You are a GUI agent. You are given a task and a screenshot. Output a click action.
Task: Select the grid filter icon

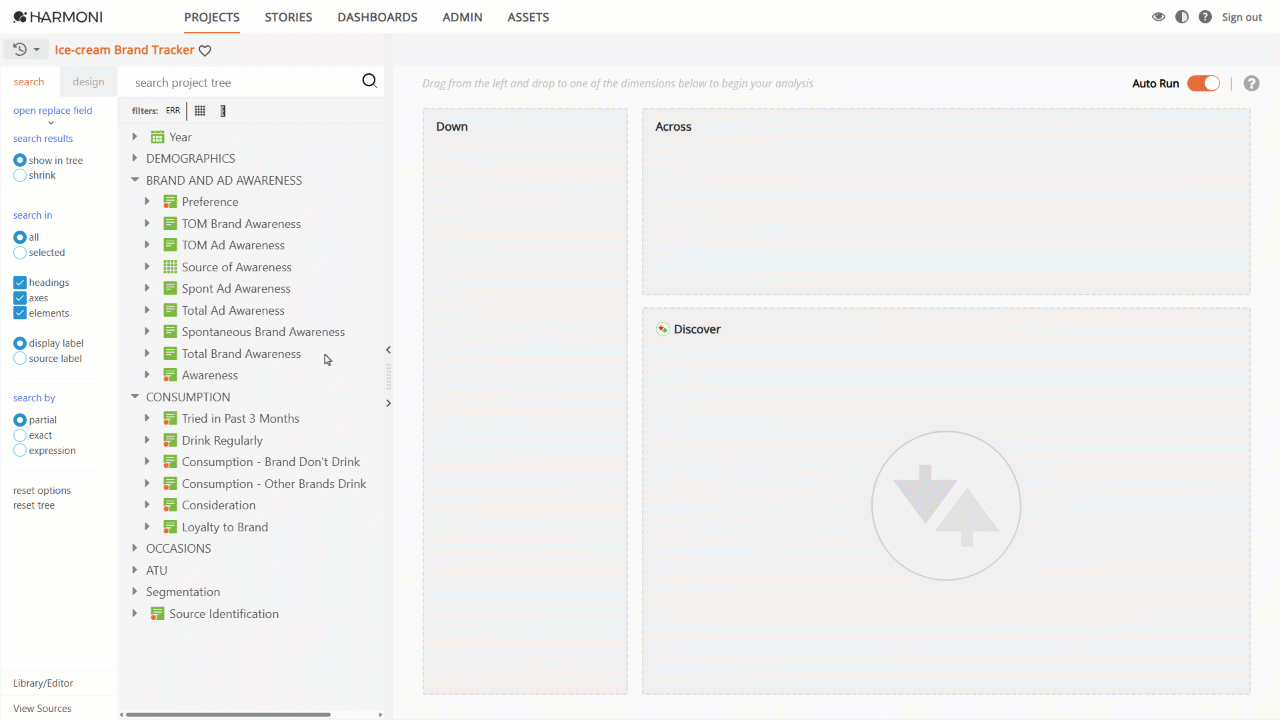[200, 111]
